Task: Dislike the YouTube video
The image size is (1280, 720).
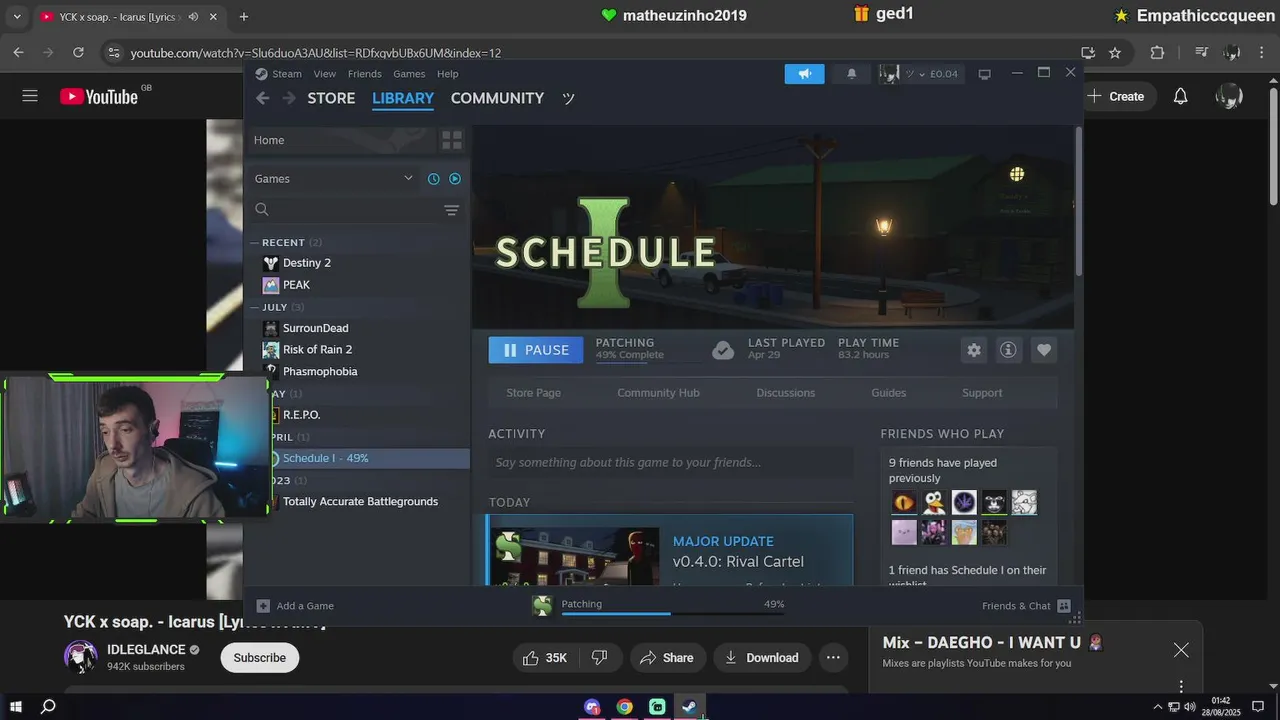Action: [x=600, y=657]
